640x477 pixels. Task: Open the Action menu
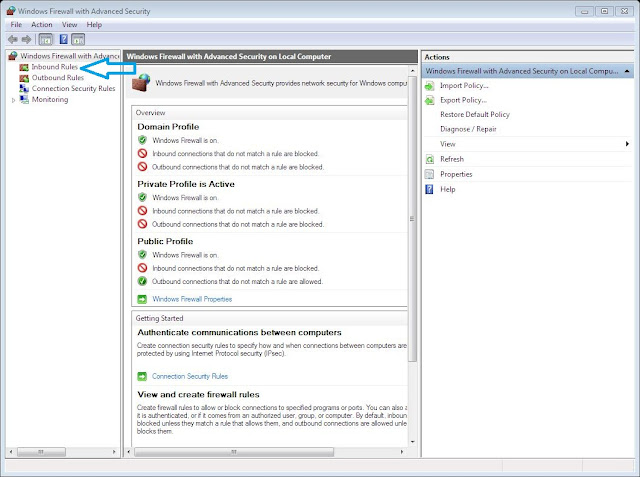(x=42, y=25)
